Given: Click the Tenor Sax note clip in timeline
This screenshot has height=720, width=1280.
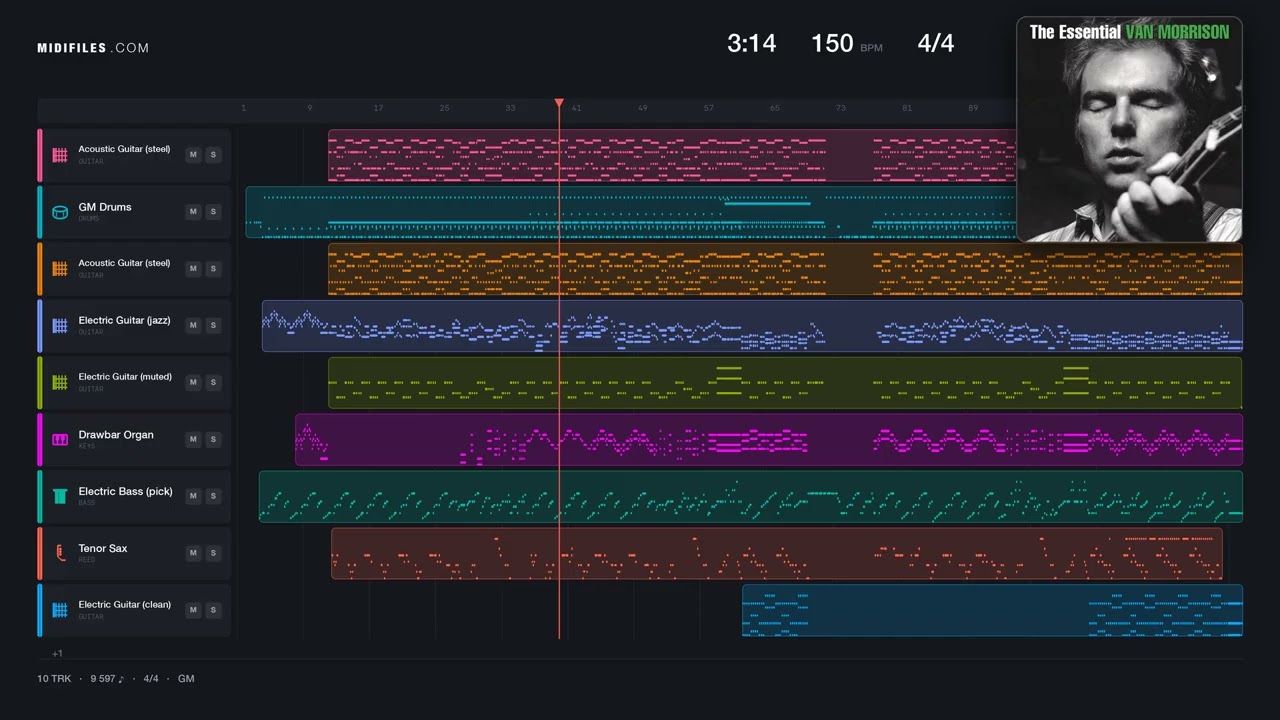Looking at the screenshot, I should [777, 553].
